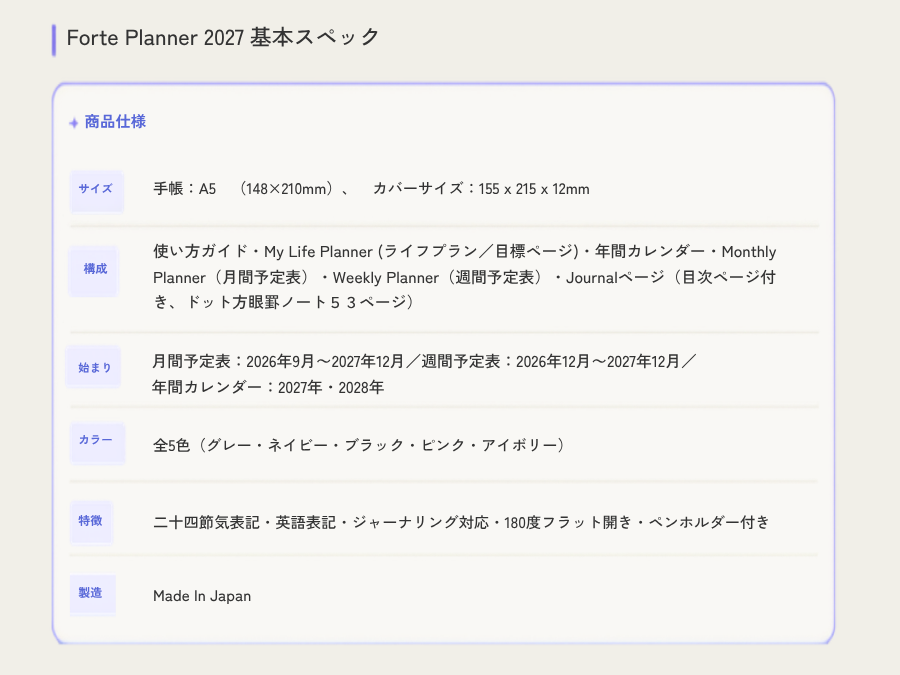
Task: Click the Forte Planner 2027 基本スペック title
Action: pos(223,38)
